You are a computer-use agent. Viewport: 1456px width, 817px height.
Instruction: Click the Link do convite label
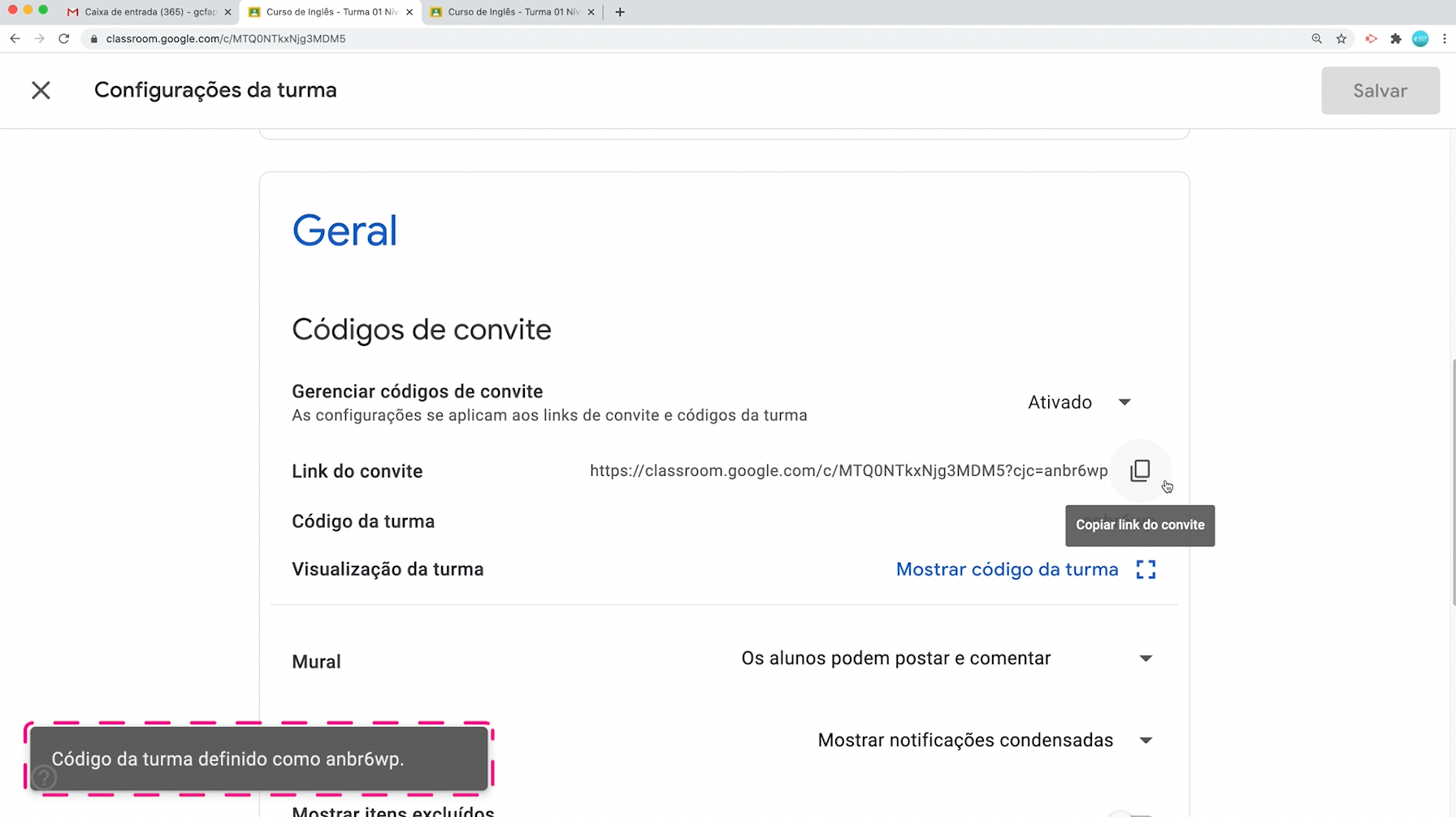pyautogui.click(x=357, y=471)
